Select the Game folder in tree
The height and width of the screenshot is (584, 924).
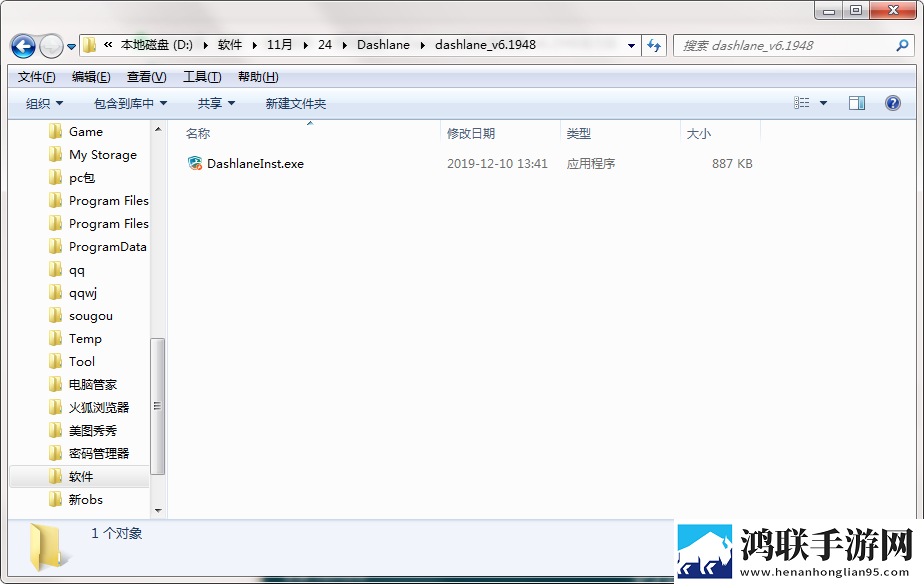pos(86,131)
